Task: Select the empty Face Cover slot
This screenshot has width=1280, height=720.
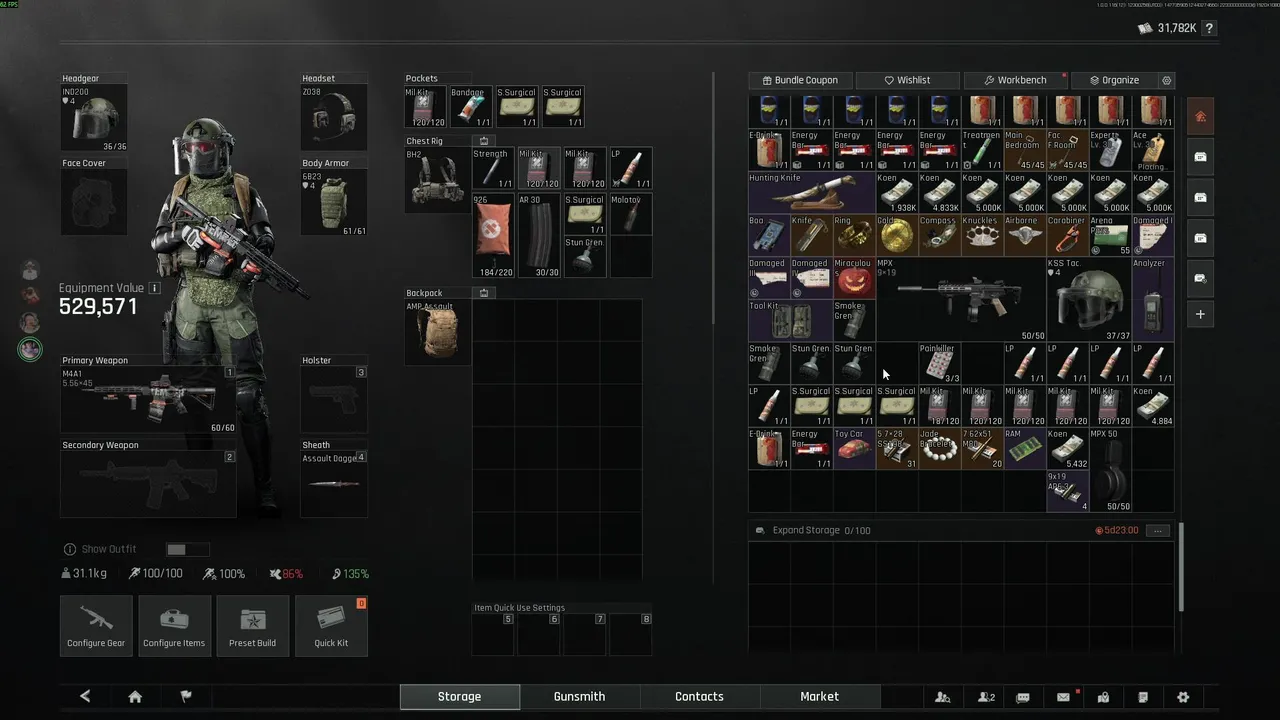Action: click(94, 202)
